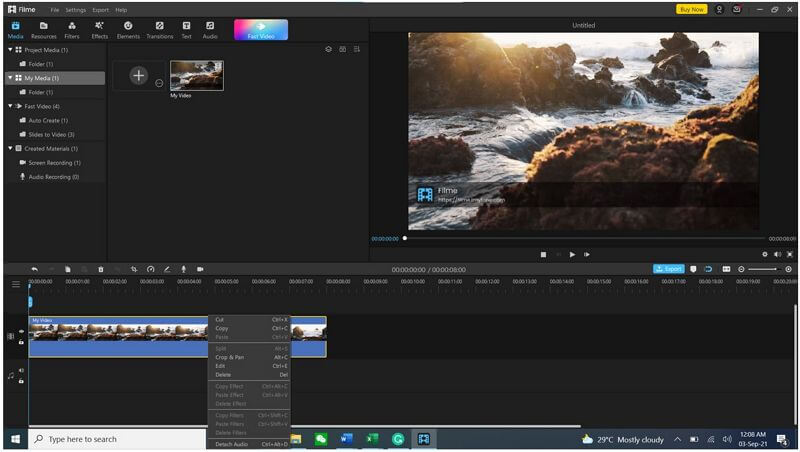Start voice recording with microphone icon

[184, 269]
